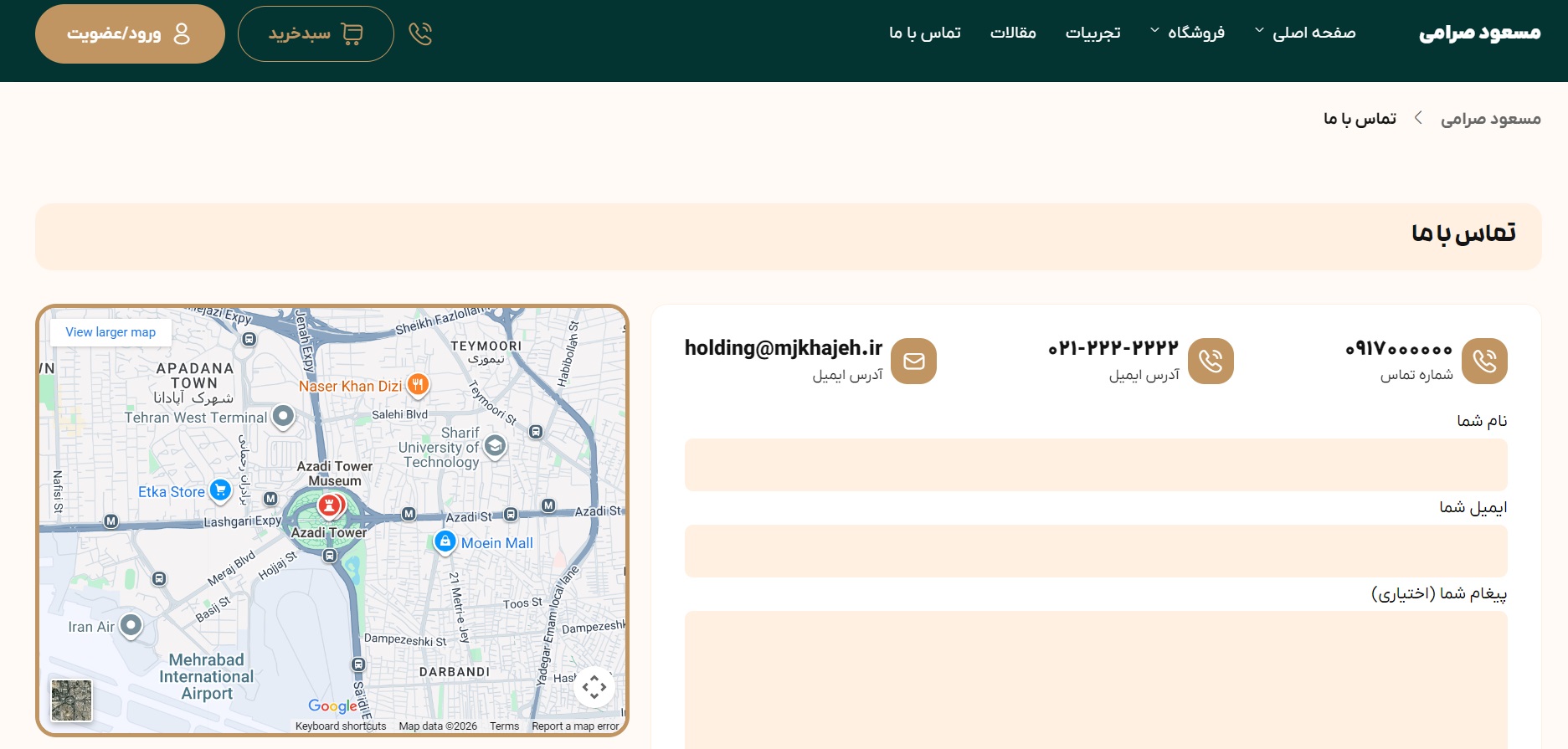This screenshot has height=749, width=1568.
Task: Click the phone icon in the header
Action: 420,33
